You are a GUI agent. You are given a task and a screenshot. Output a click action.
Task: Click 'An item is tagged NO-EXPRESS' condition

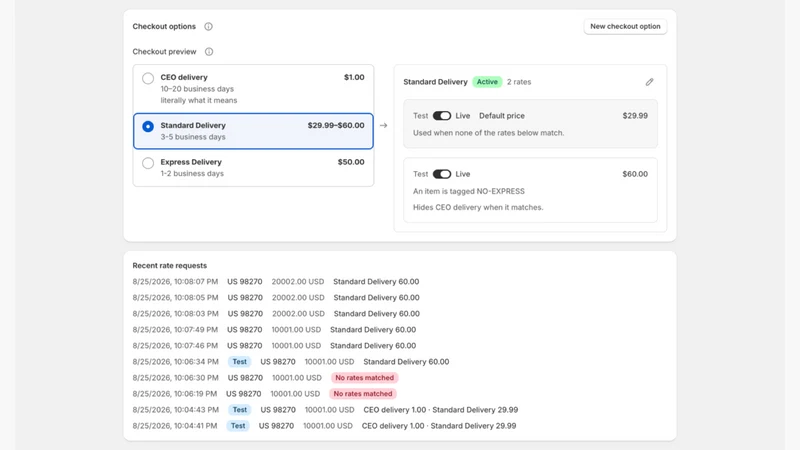[468, 191]
